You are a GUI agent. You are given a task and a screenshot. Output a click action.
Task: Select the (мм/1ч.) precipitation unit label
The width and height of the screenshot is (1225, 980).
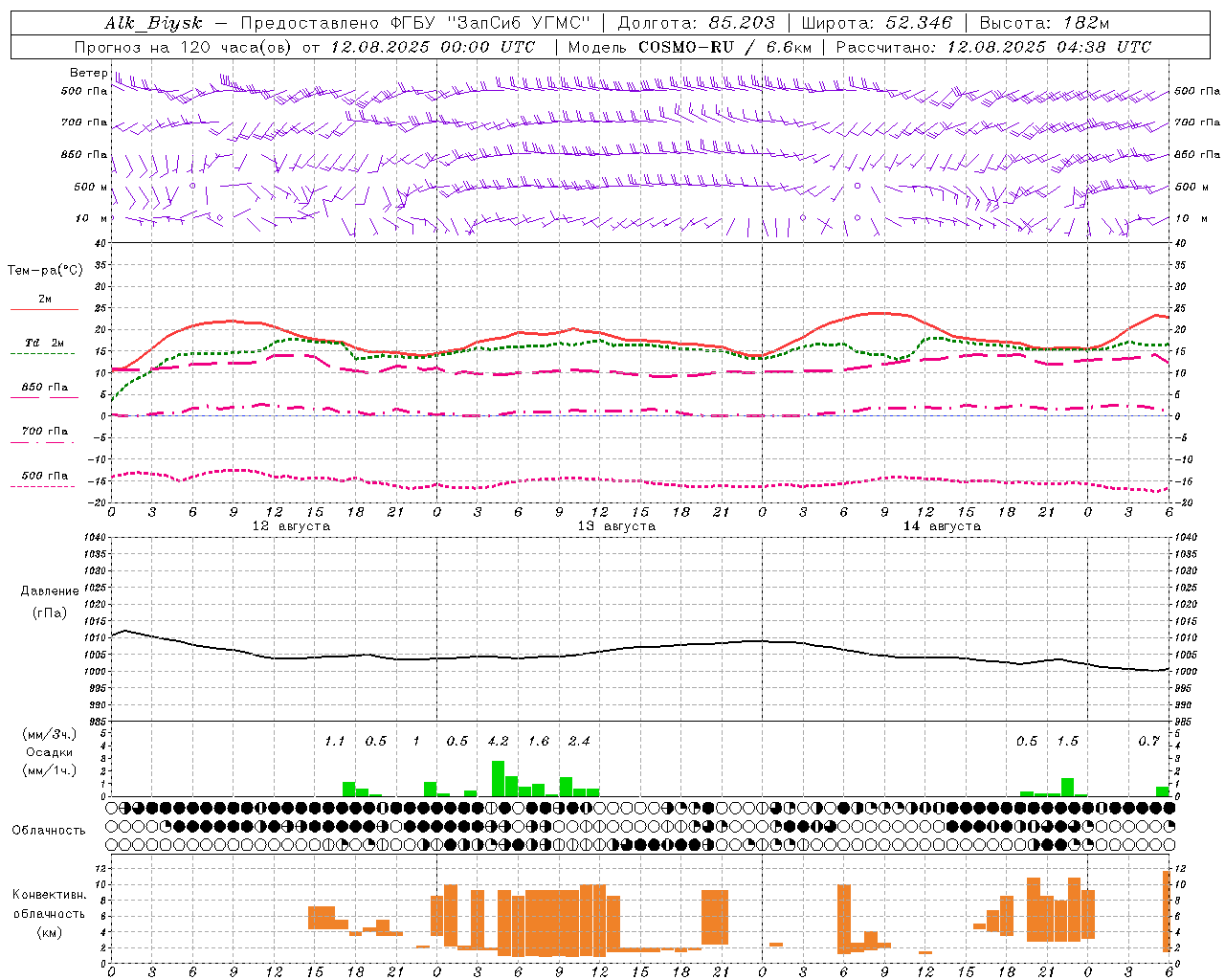coord(50,770)
